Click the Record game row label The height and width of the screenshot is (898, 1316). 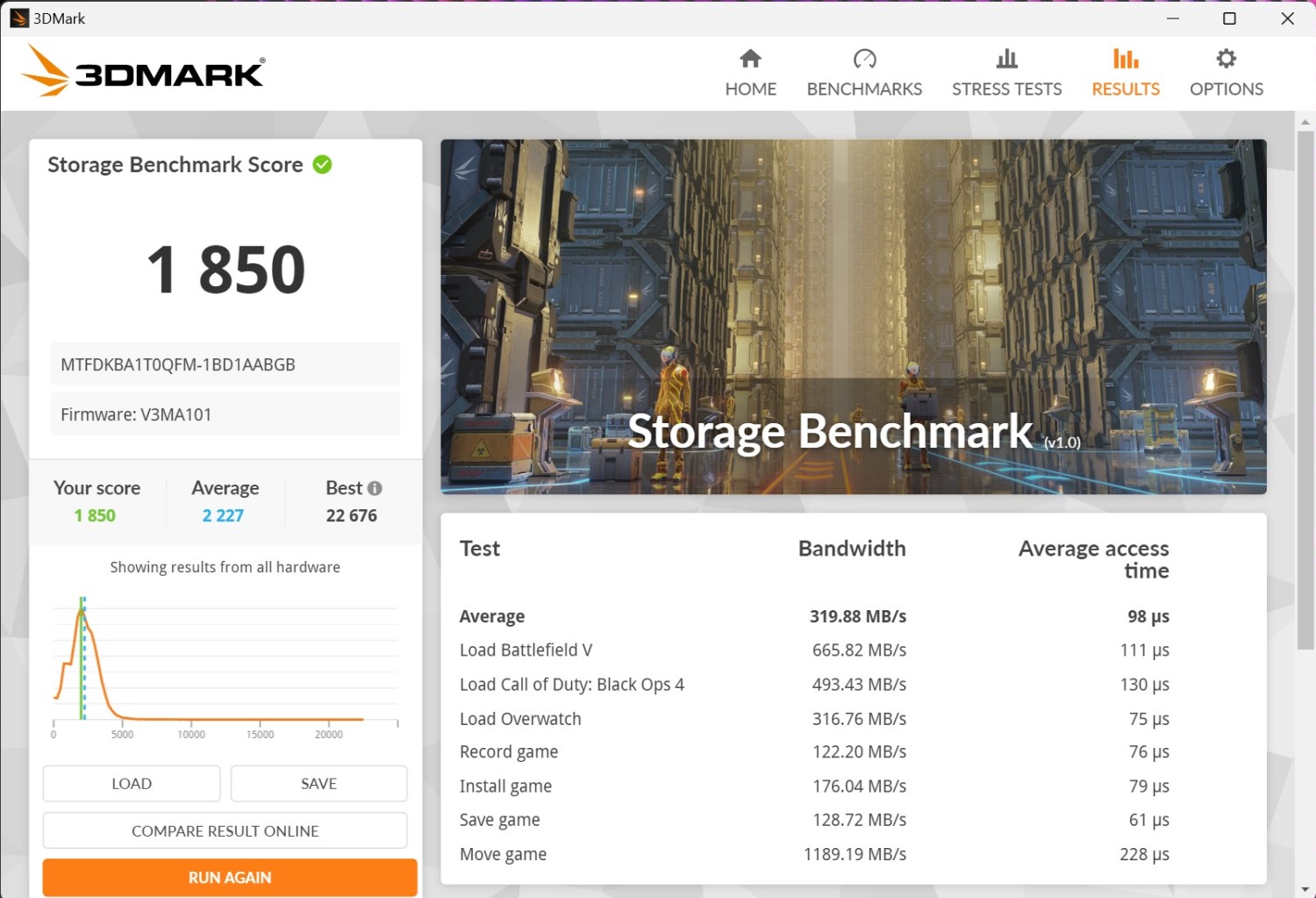click(509, 752)
